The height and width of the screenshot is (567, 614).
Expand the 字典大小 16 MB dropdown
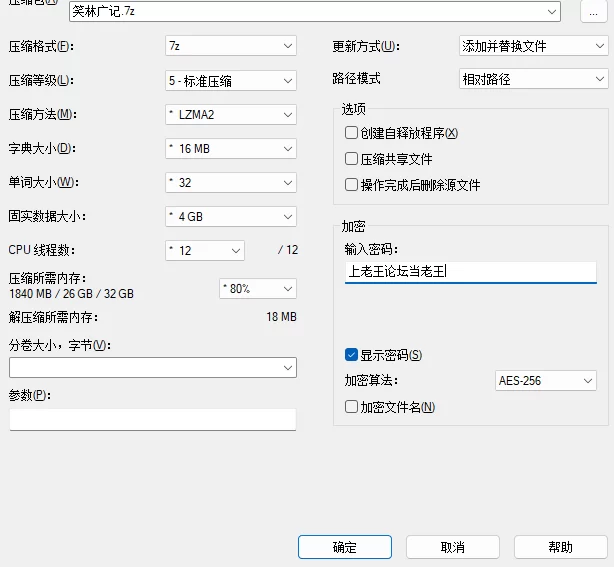pyautogui.click(x=230, y=148)
